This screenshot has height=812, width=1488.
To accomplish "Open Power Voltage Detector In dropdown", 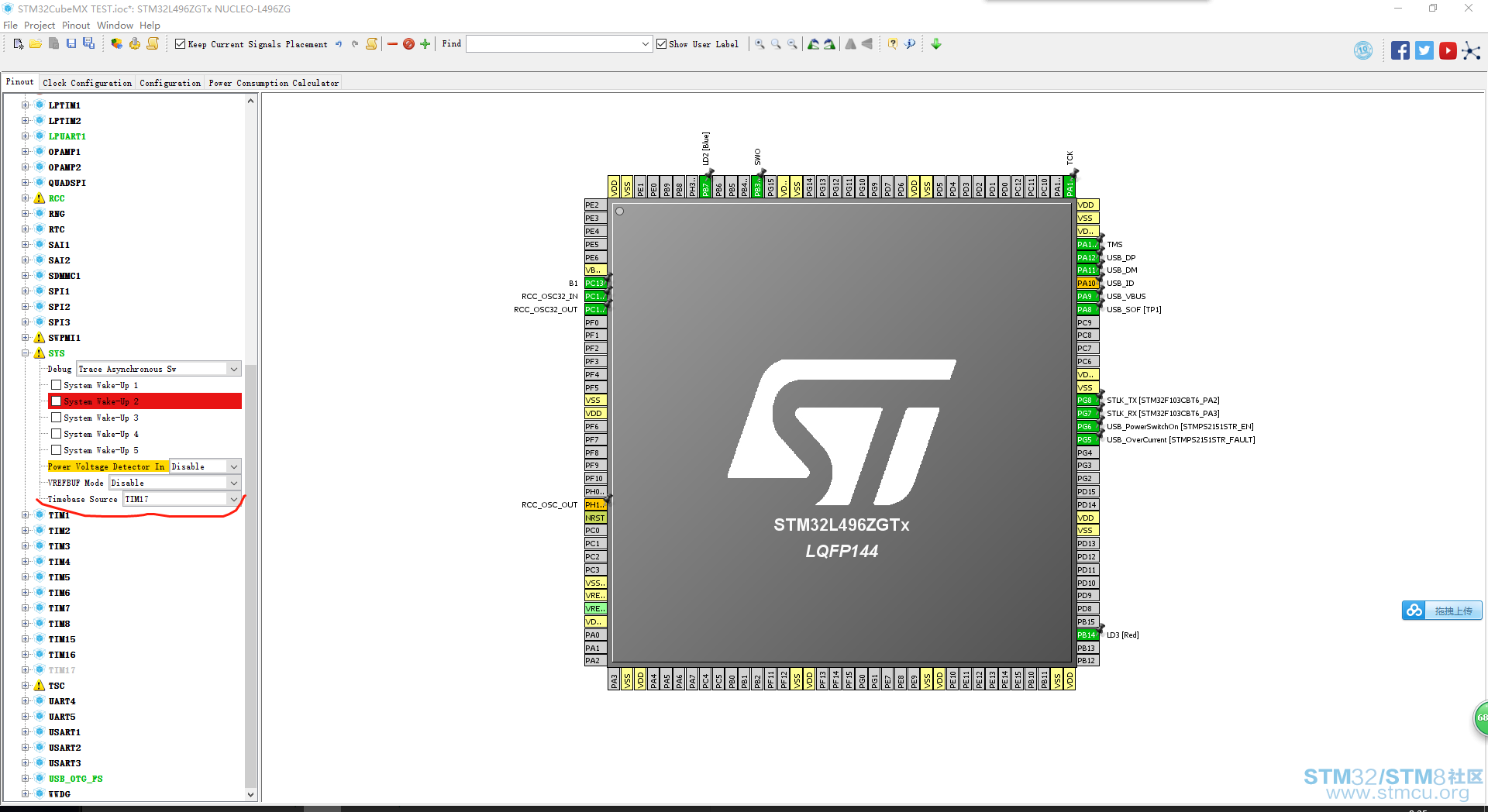I will 233,466.
